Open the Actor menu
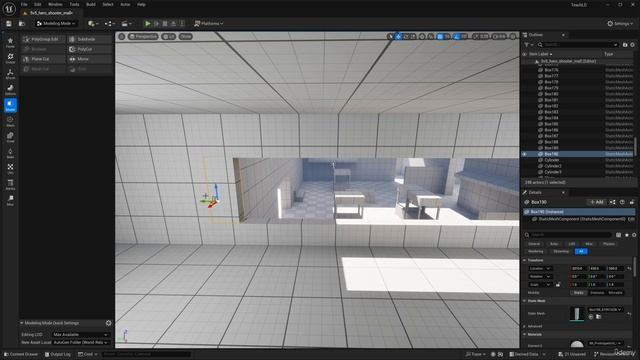Image resolution: width=640 pixels, height=360 pixels. (125, 4)
